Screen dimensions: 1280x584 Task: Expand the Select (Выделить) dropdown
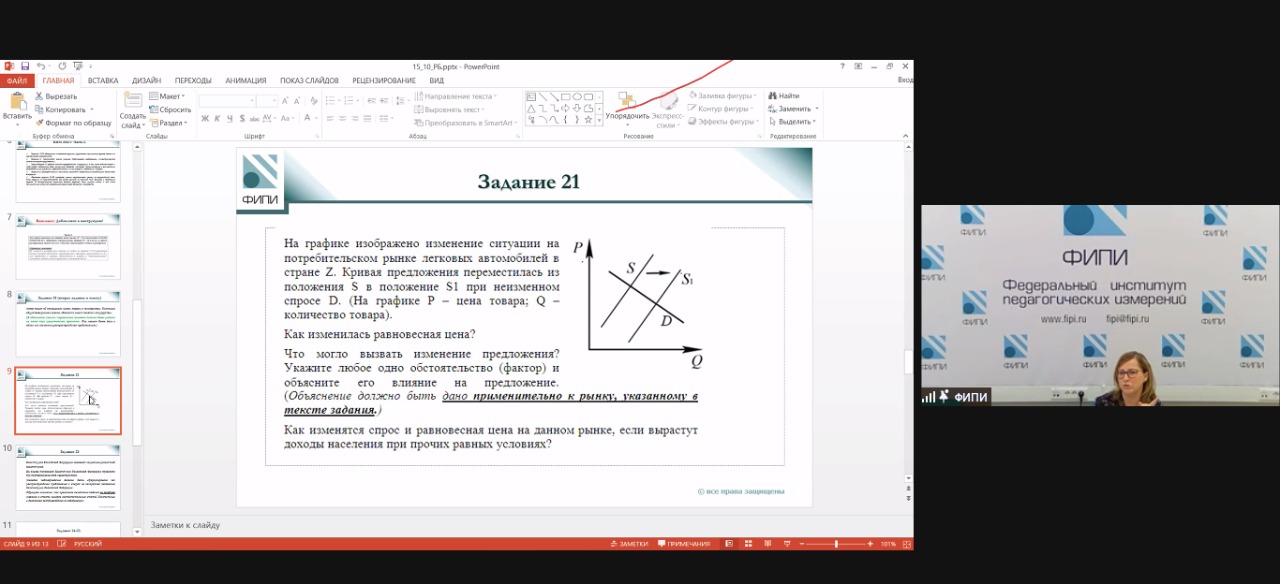tap(795, 122)
